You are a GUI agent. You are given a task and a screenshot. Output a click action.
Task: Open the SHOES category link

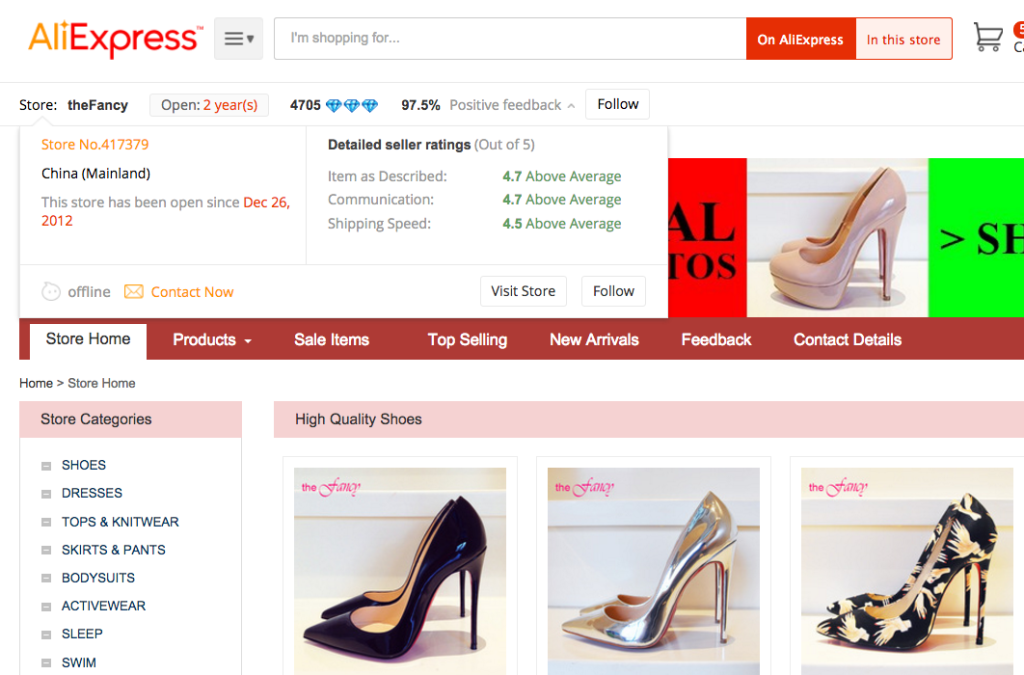[84, 465]
